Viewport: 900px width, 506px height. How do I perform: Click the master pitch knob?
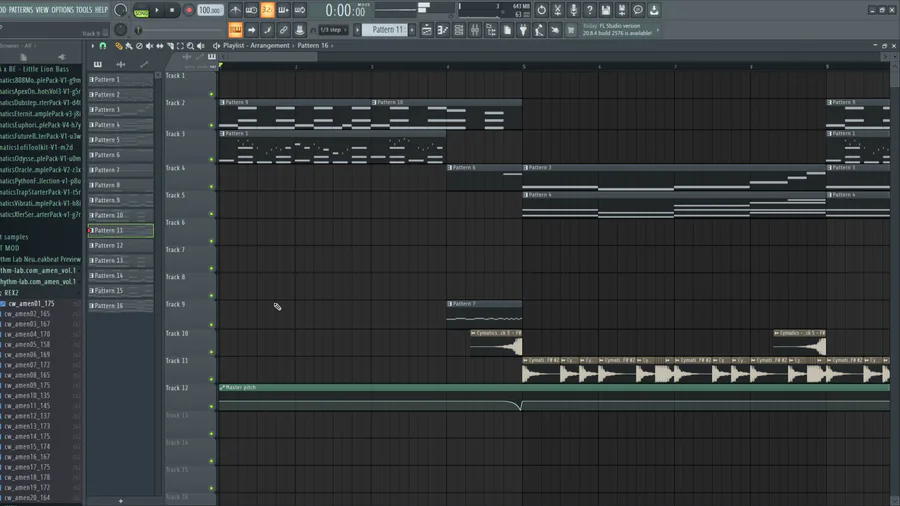pyautogui.click(x=121, y=29)
